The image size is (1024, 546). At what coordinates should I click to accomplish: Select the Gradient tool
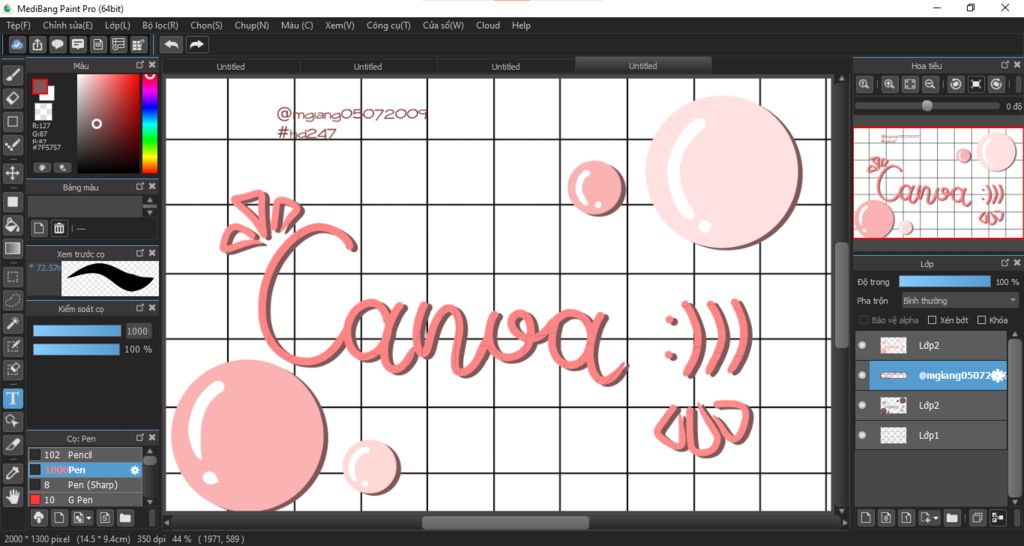coord(12,248)
